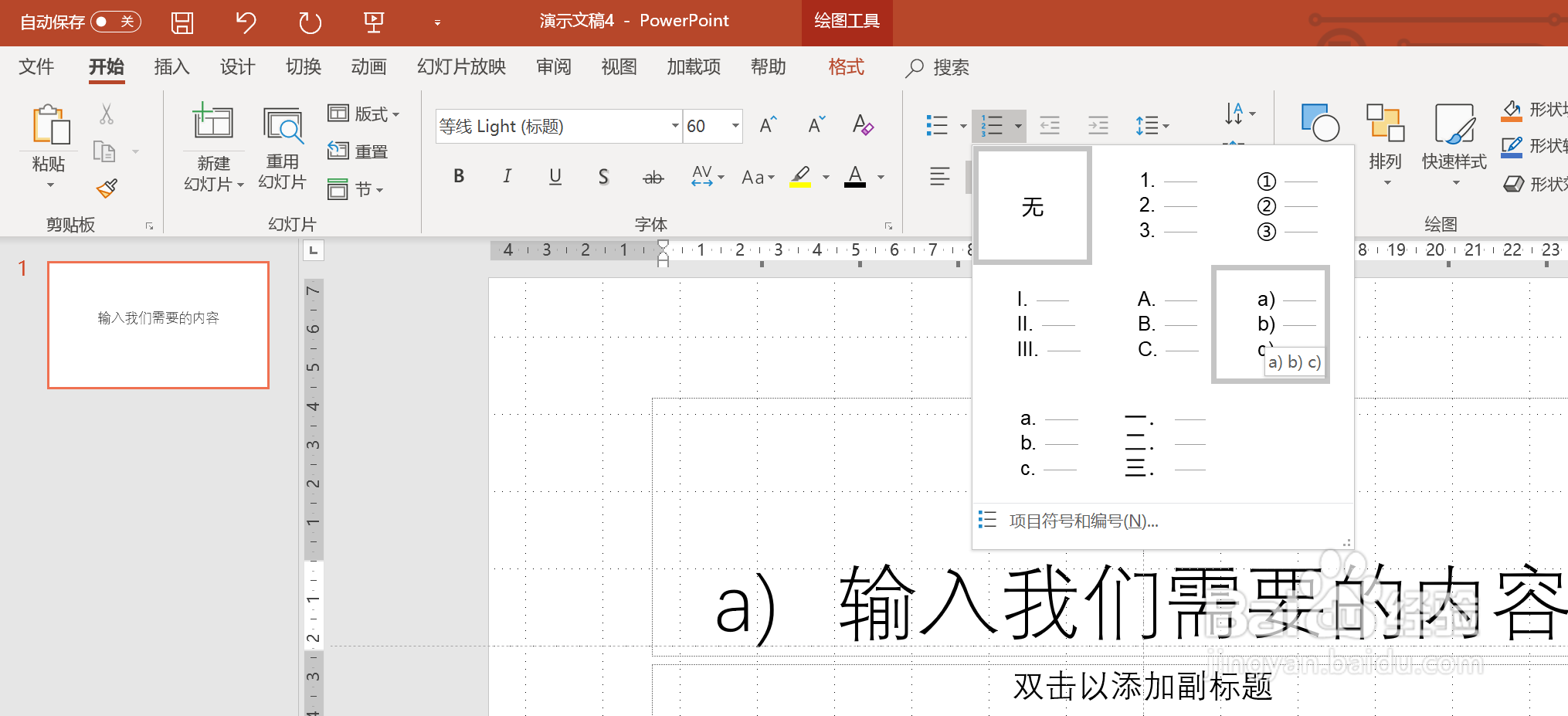This screenshot has height=716, width=1568.
Task: Switch to the 插入 ribbon tab
Action: 171,67
